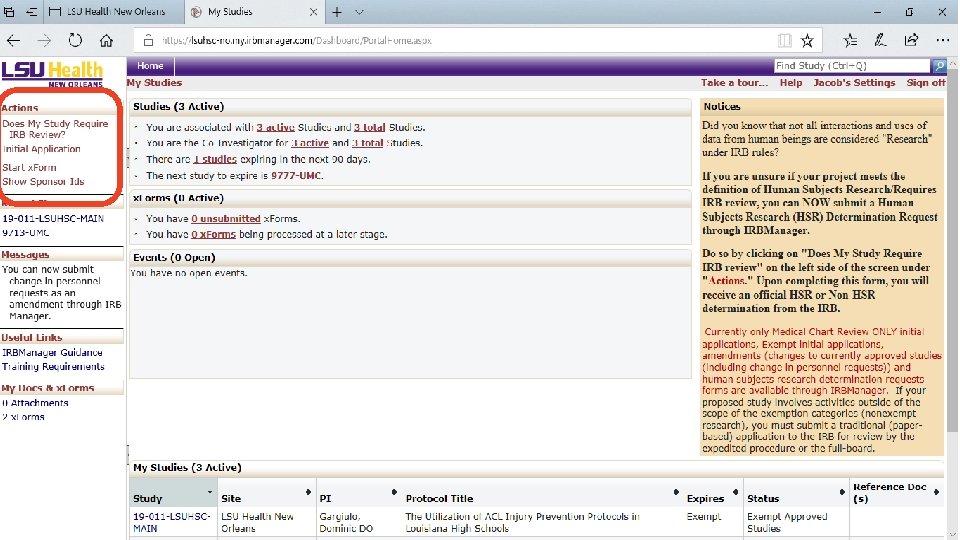Click the ACL Injury Prevention protocol title
This screenshot has width=960, height=540.
pyautogui.click(x=522, y=522)
